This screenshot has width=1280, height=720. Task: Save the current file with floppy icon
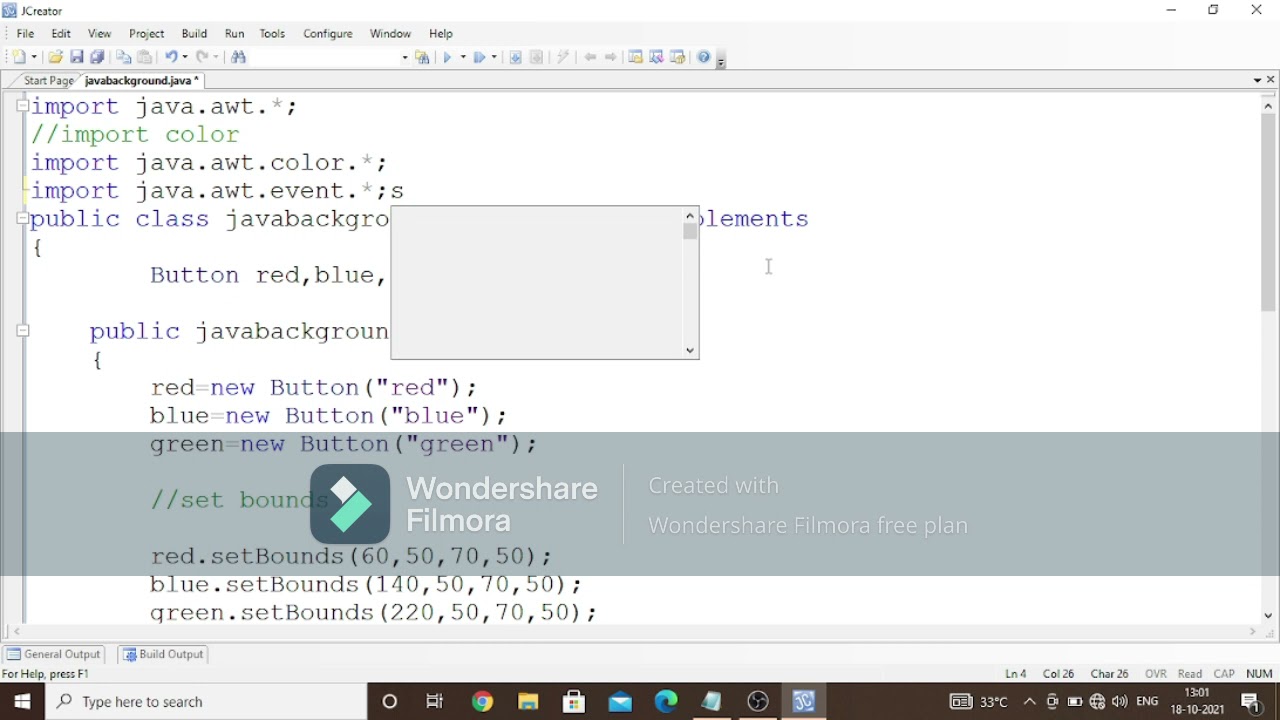click(77, 57)
